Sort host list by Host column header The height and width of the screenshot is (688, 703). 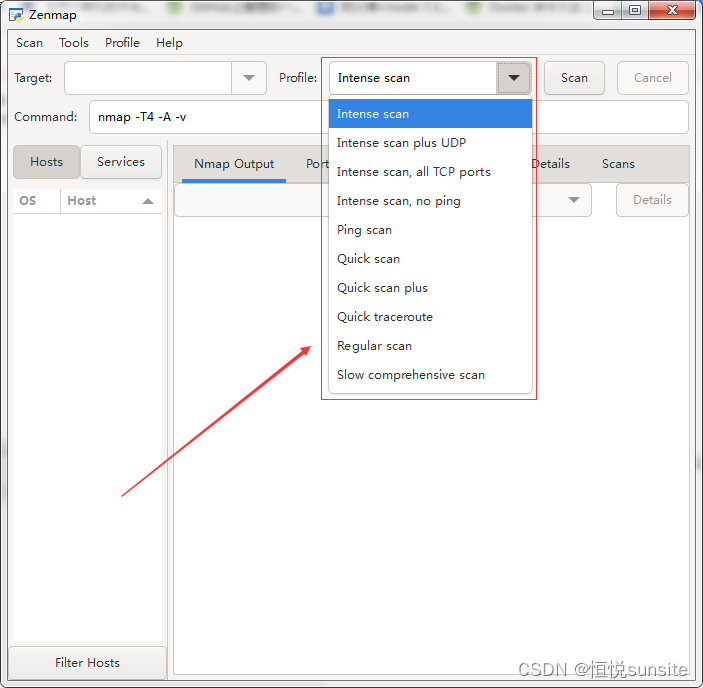pos(111,201)
